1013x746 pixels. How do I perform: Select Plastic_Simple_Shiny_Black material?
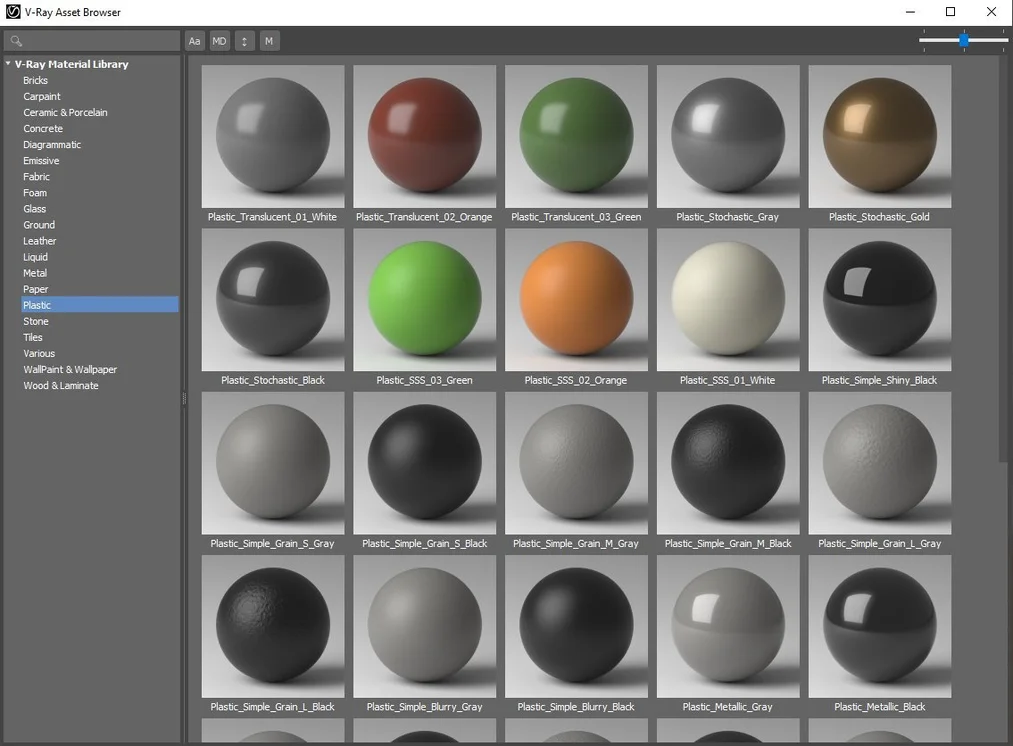tap(879, 299)
